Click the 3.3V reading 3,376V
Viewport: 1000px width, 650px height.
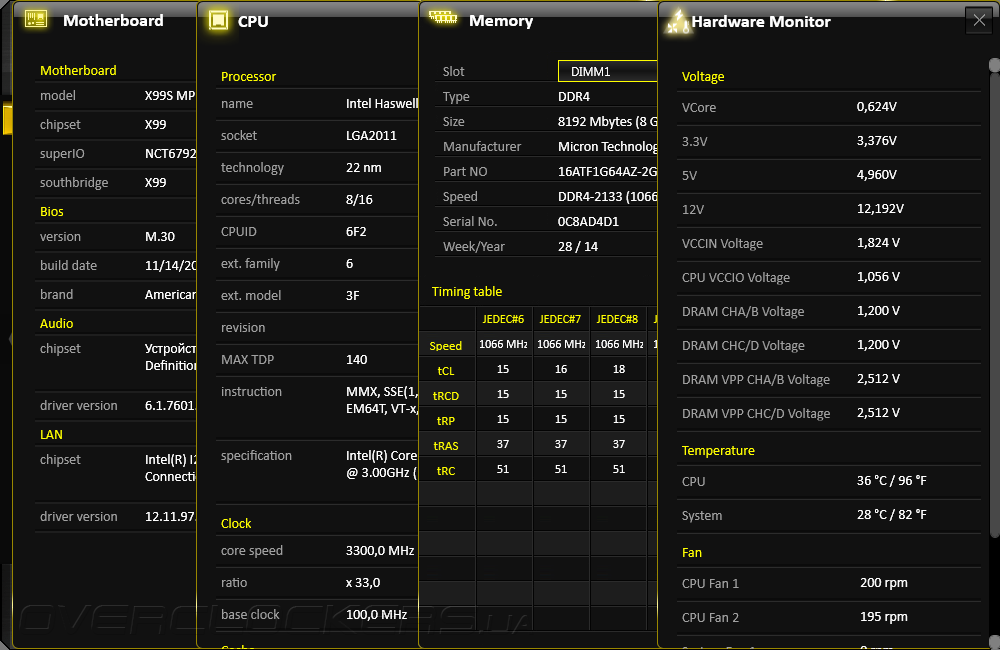[876, 140]
